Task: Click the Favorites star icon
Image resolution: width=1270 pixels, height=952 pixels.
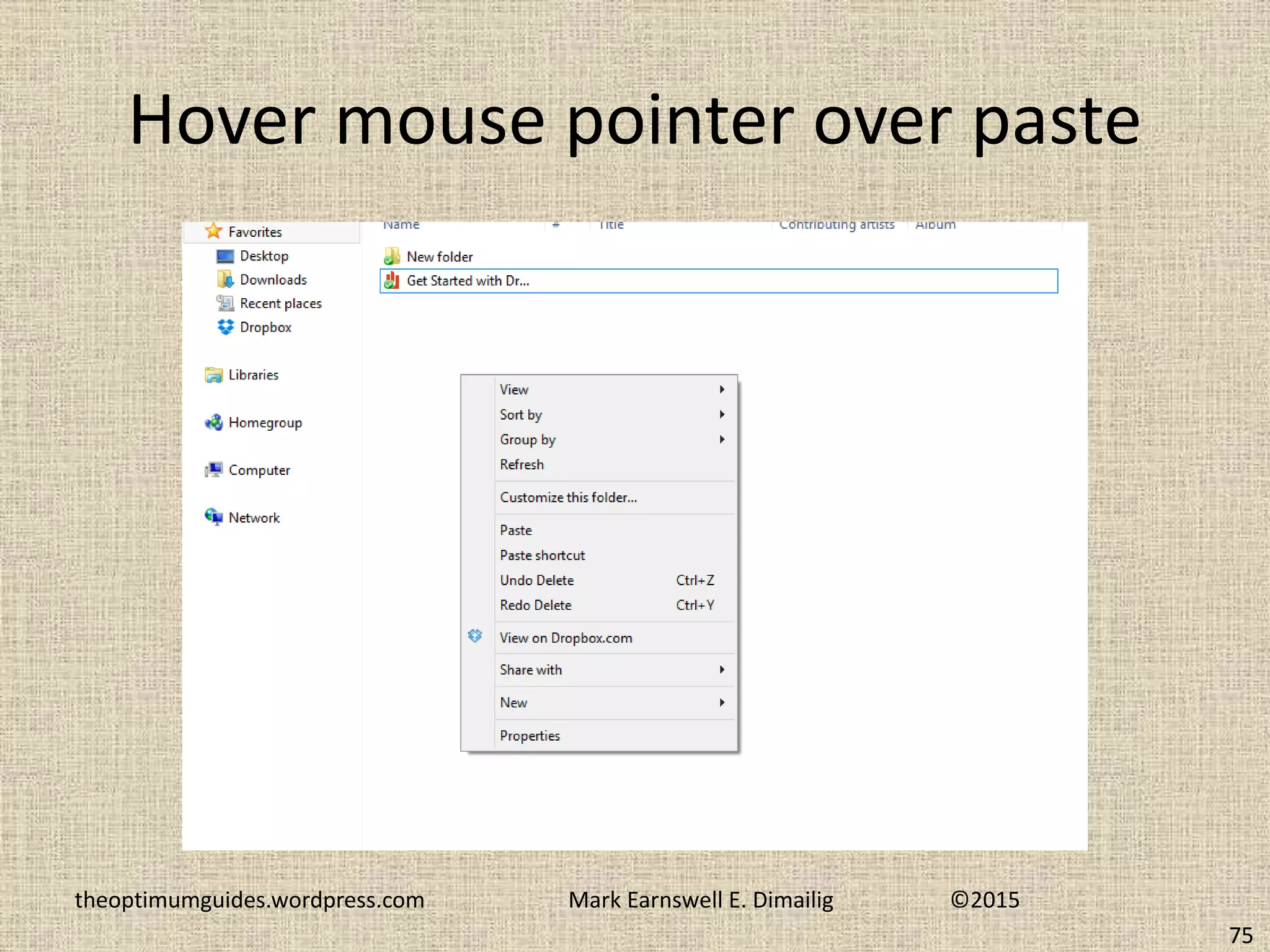Action: tap(213, 231)
